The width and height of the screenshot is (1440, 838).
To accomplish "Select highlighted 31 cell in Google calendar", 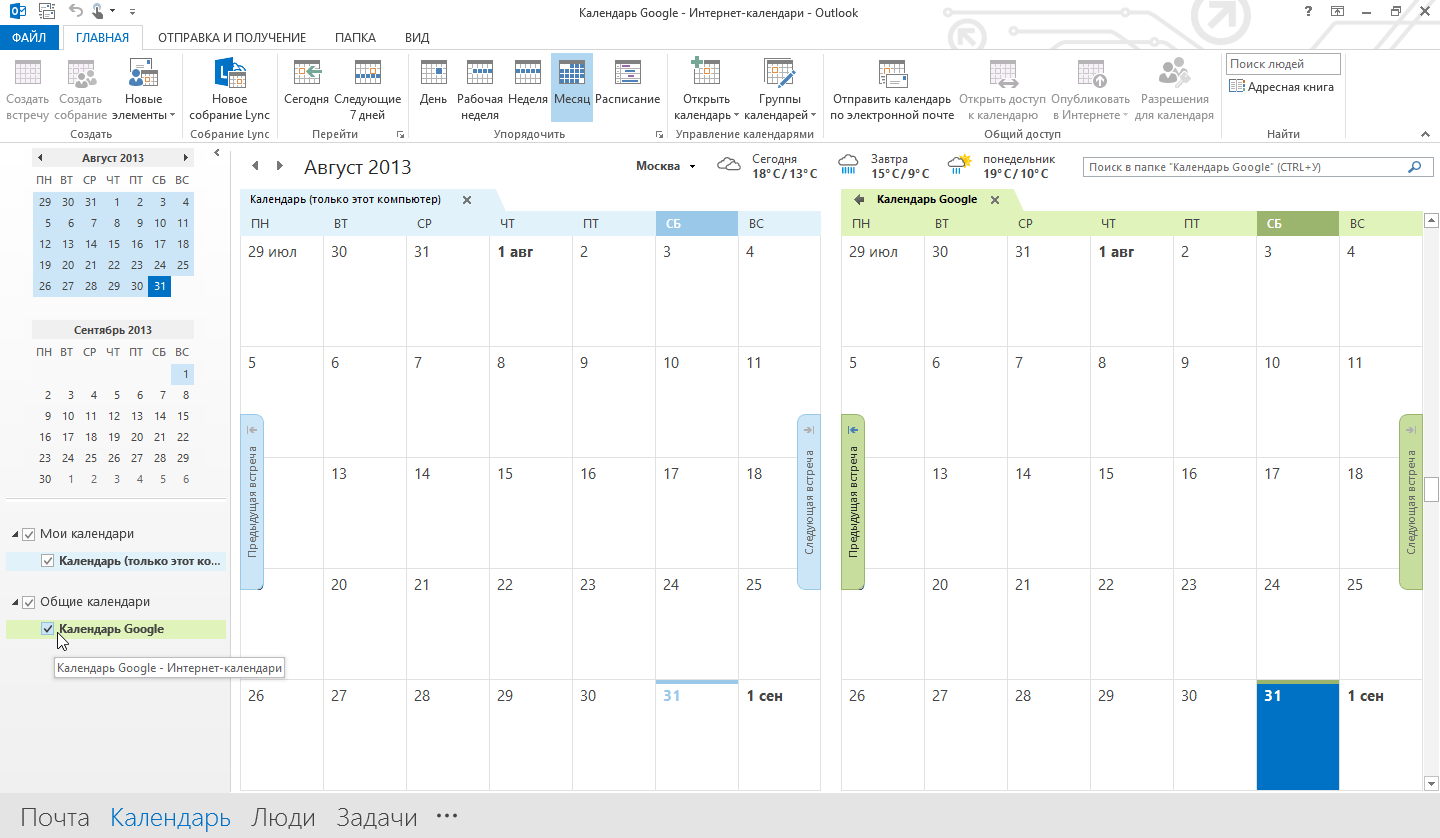I will (1297, 735).
